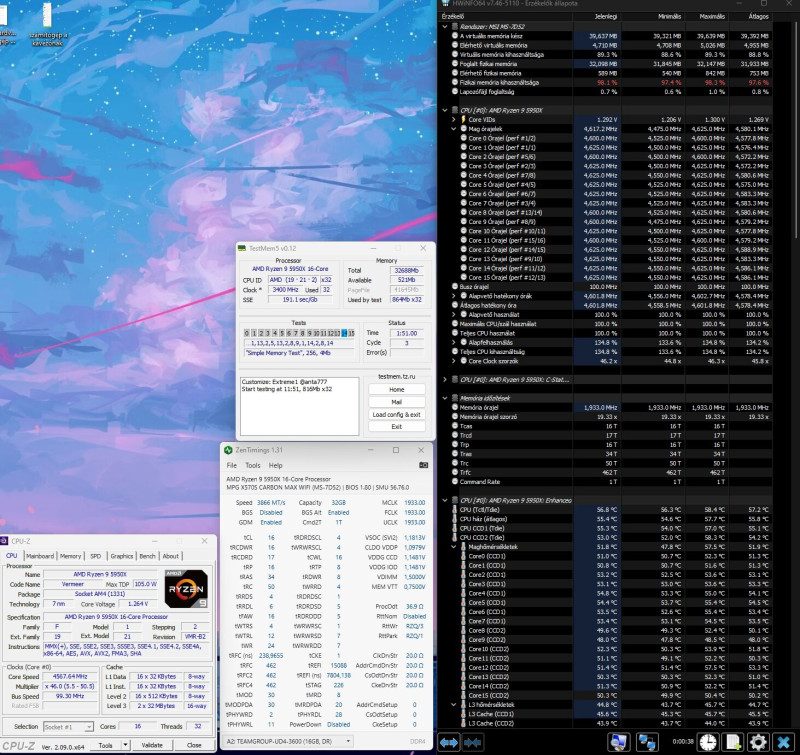The image size is (800, 755).
Task: Open the white document desktop icon
Action: tap(47, 15)
